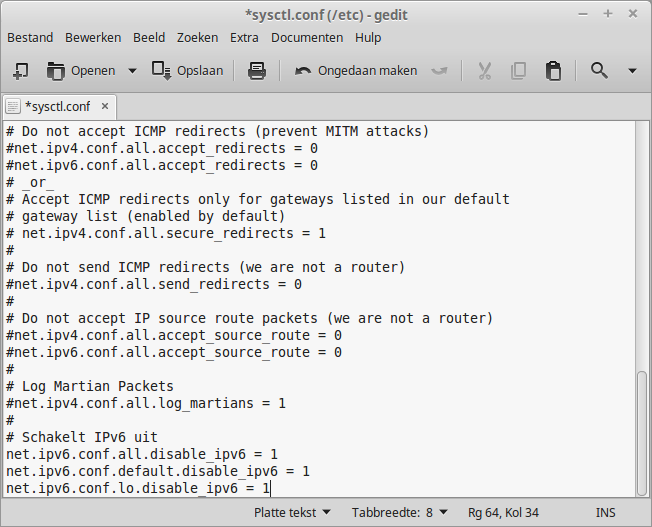Close the sysctl.conf tab

105,106
